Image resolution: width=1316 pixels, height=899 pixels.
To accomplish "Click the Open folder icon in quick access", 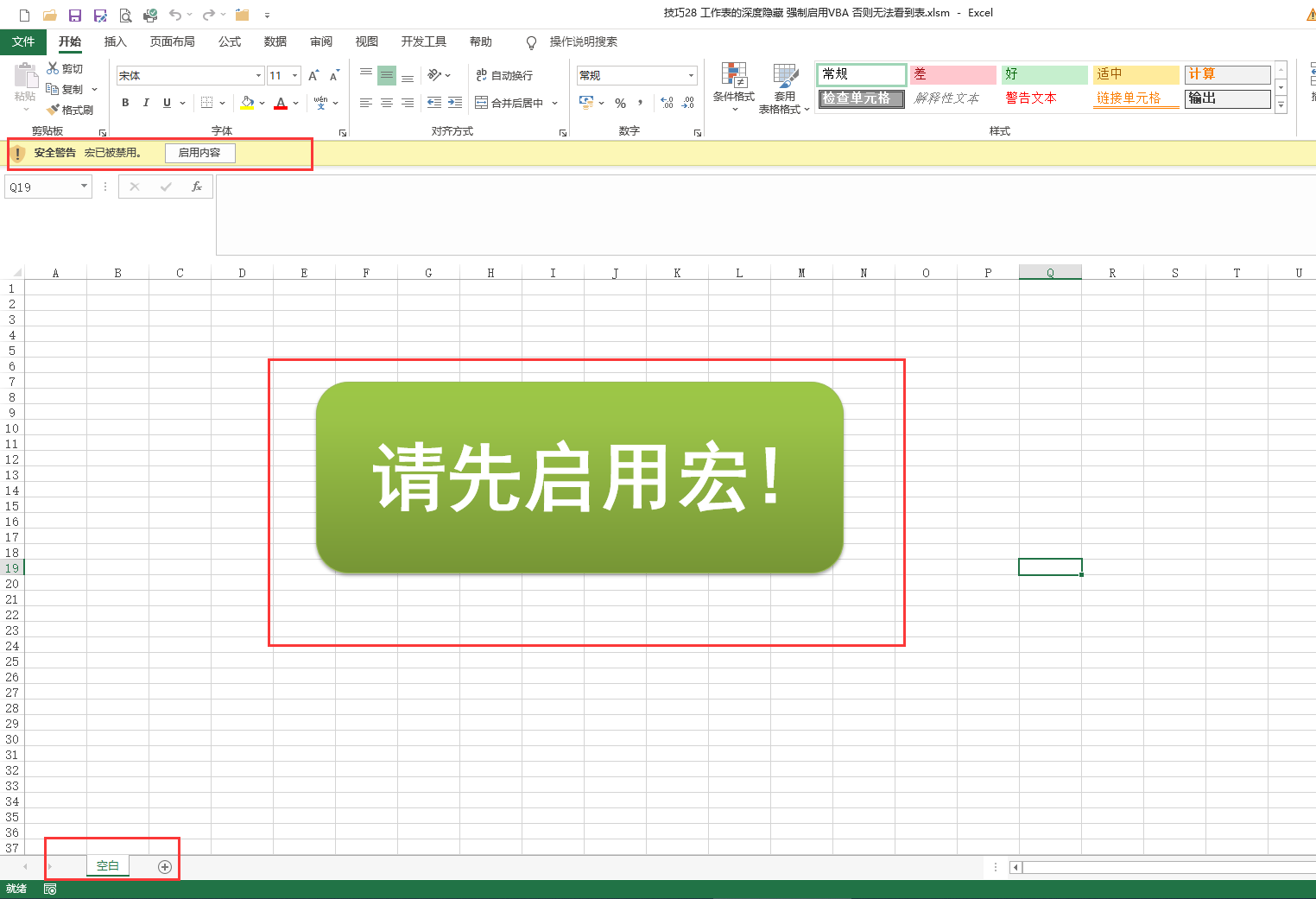I will click(x=50, y=15).
